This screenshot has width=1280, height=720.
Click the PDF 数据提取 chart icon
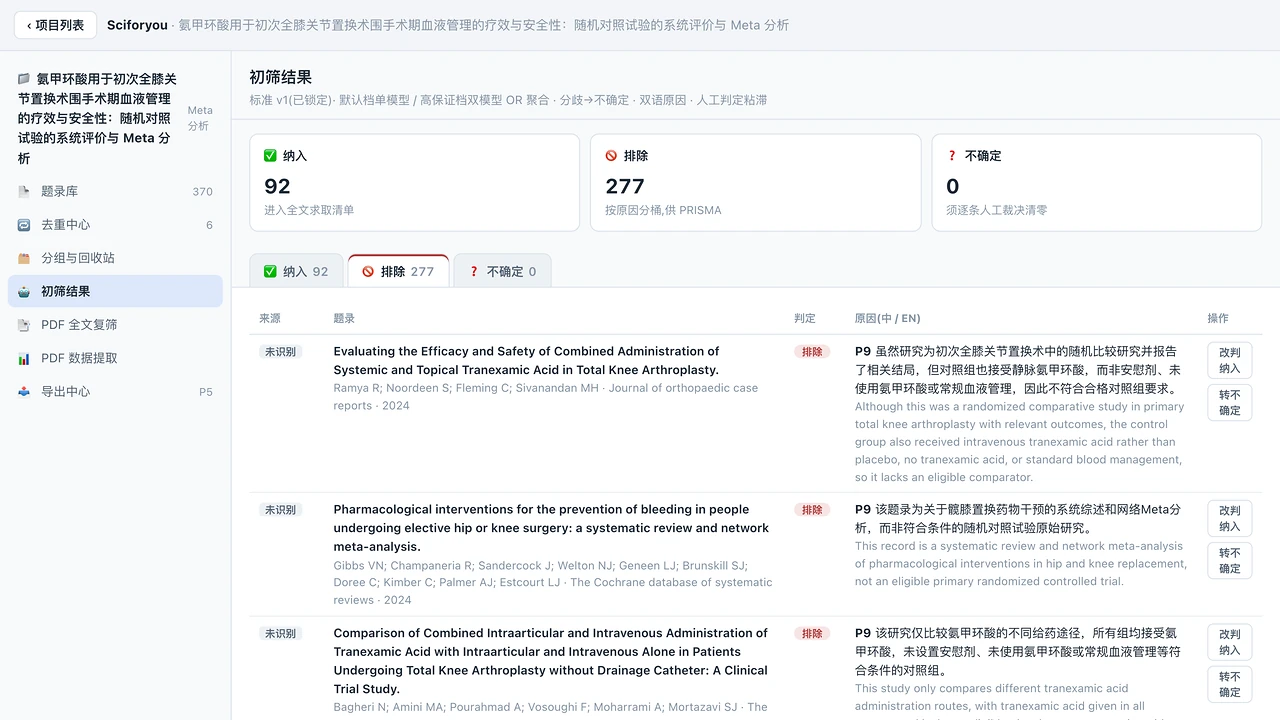click(24, 358)
